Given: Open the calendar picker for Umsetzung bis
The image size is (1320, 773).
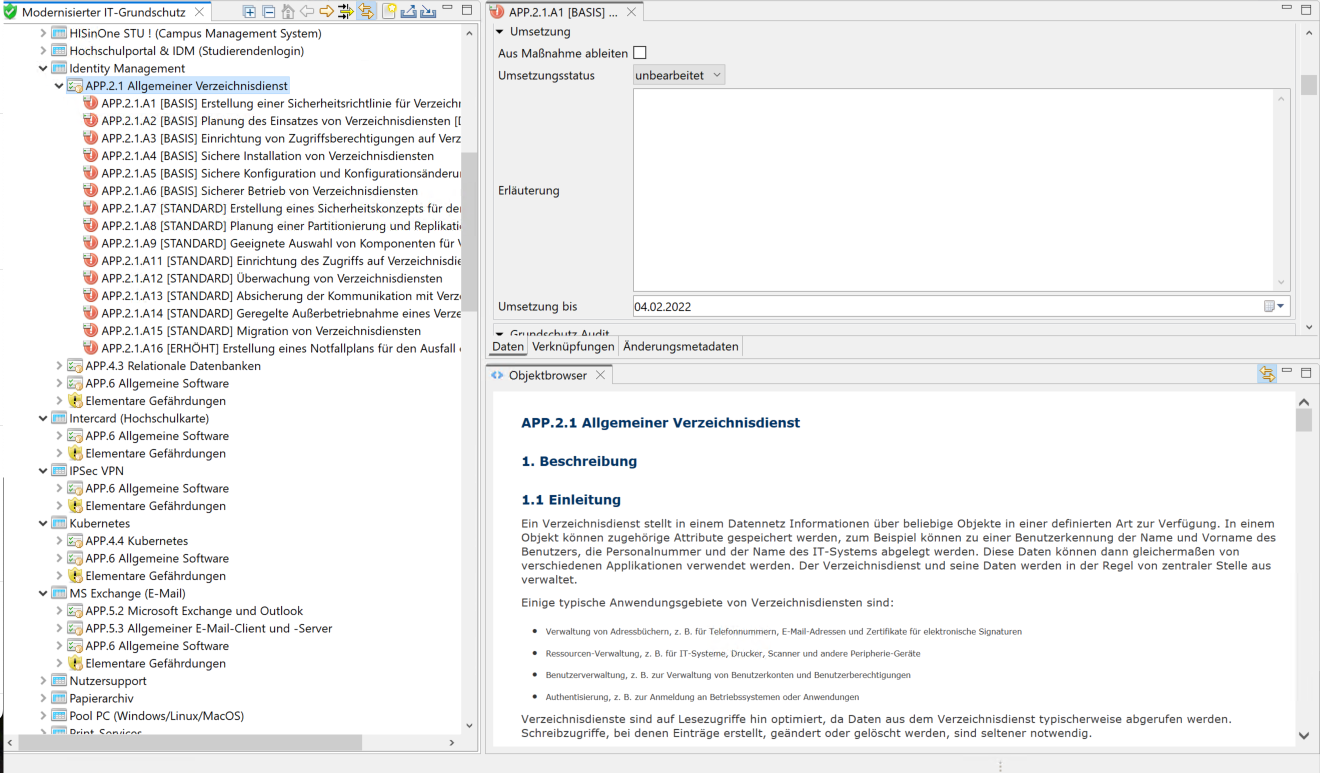Looking at the screenshot, I should click(1269, 306).
